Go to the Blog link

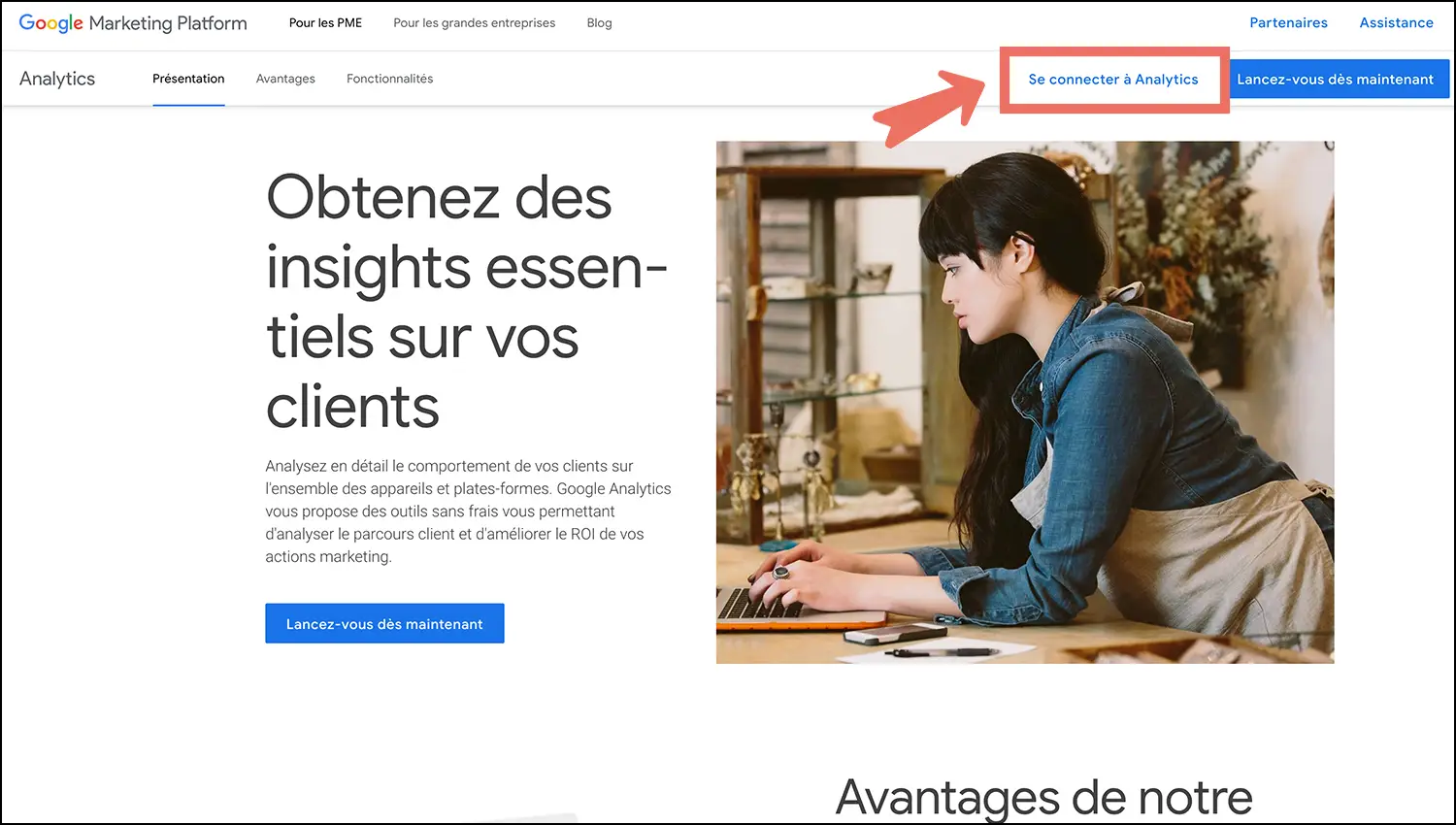[x=599, y=22]
